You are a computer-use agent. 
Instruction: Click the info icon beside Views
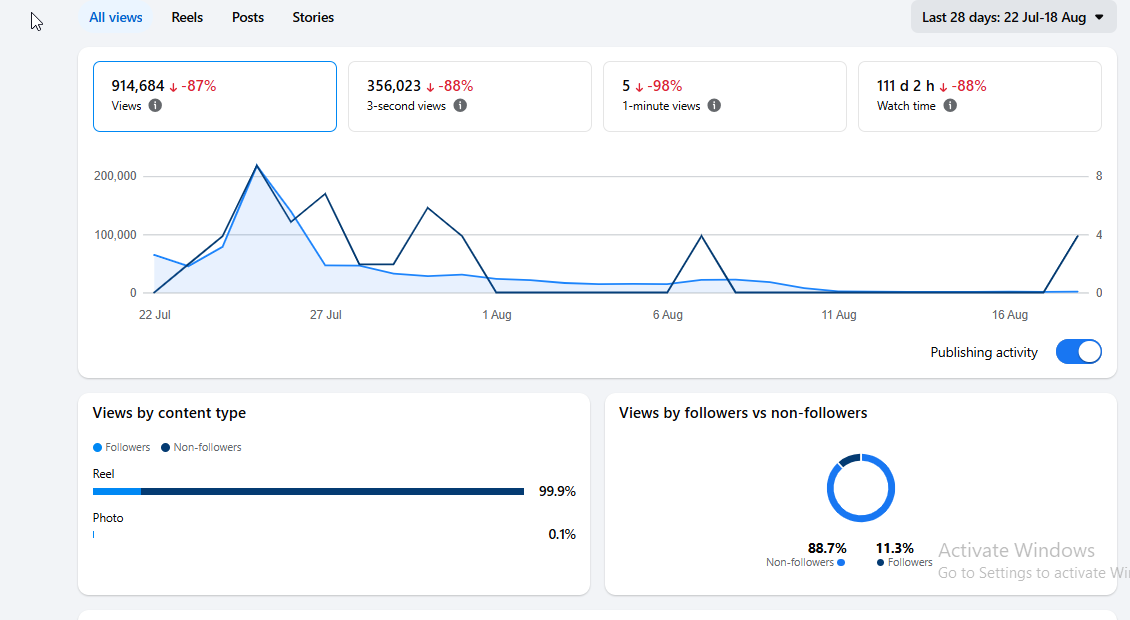[x=155, y=105]
